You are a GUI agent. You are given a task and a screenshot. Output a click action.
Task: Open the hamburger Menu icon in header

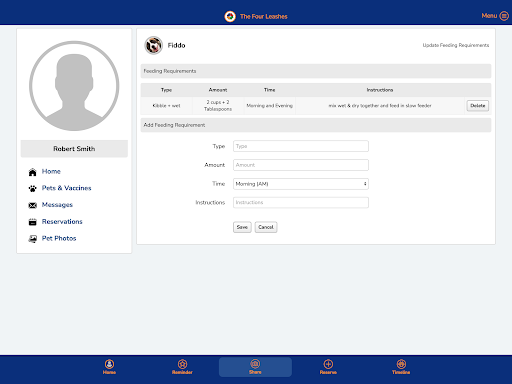point(504,16)
